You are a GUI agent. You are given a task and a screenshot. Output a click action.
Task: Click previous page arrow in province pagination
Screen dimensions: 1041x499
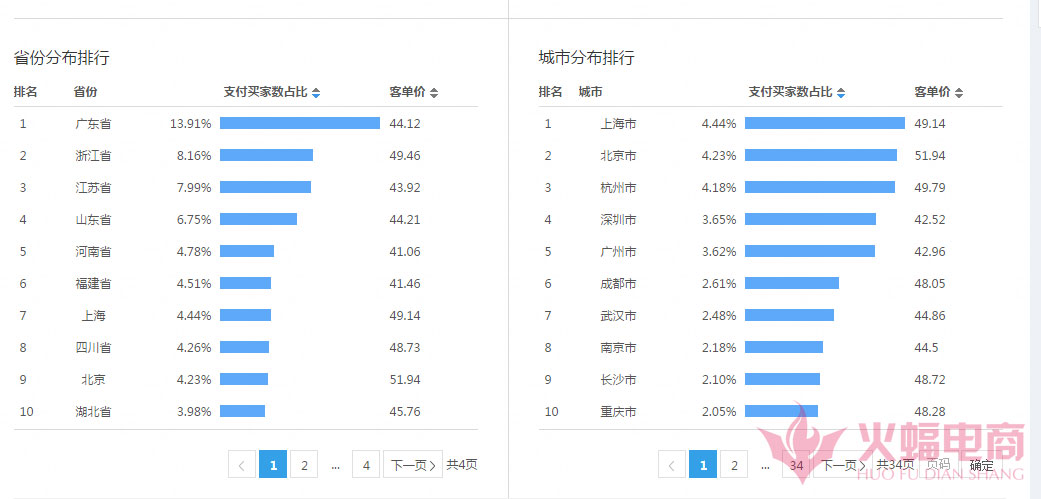(242, 465)
